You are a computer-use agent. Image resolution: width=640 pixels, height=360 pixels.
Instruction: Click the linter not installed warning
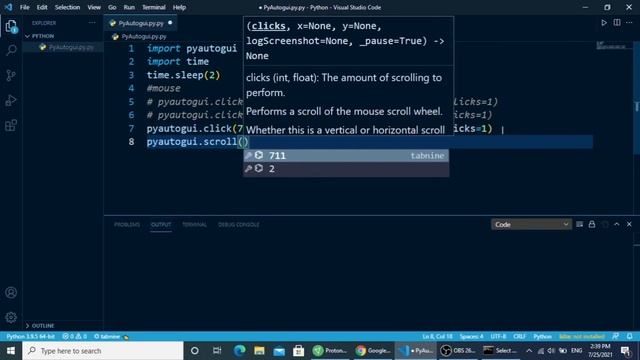point(582,336)
